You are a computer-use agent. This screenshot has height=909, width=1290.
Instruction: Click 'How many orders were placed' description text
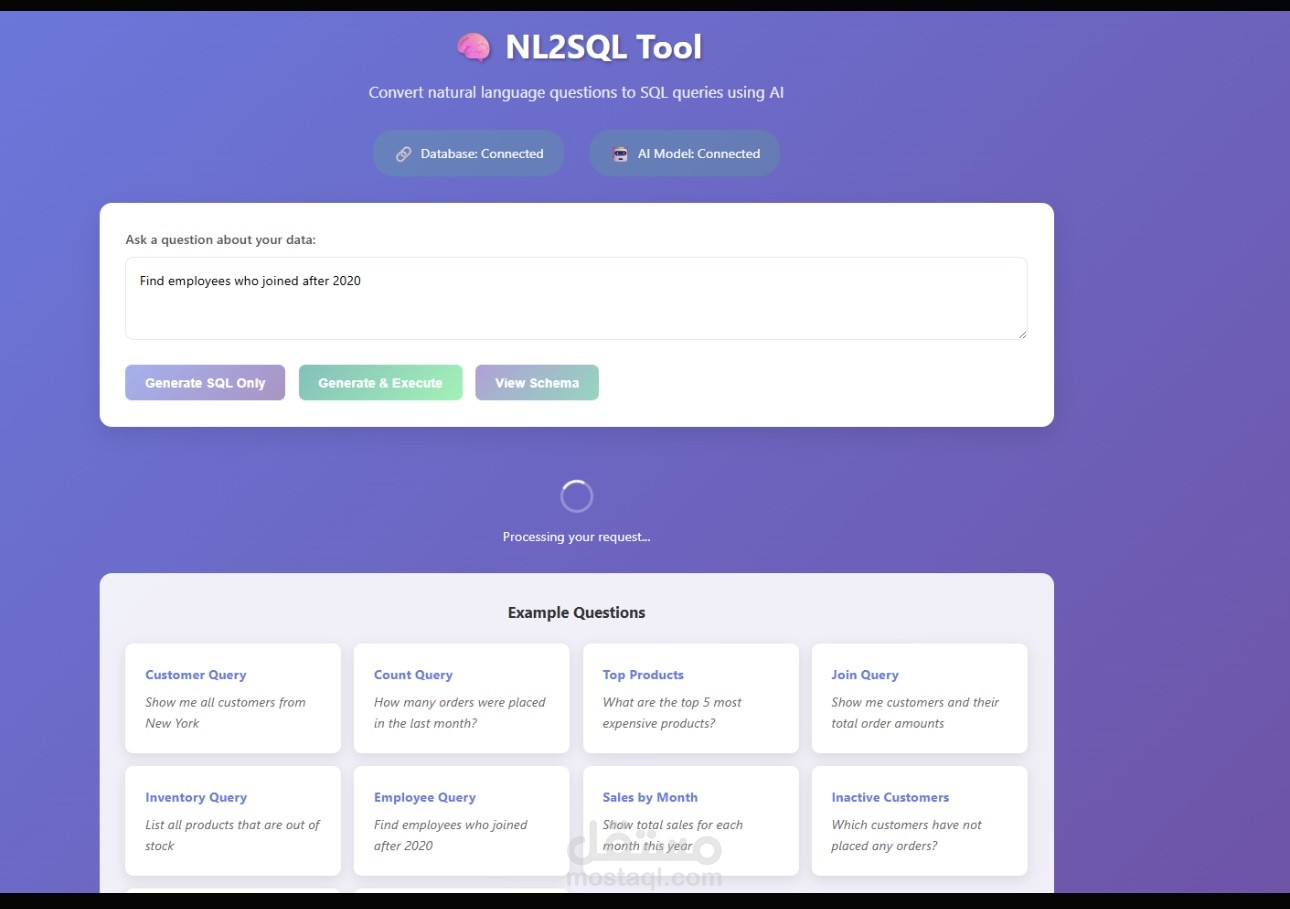460,713
